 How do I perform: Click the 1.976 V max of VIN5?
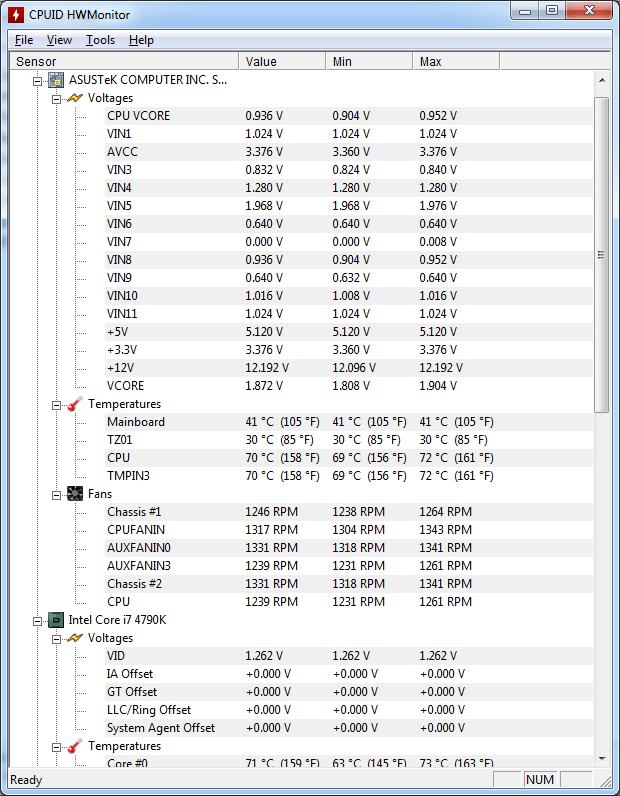[x=438, y=206]
